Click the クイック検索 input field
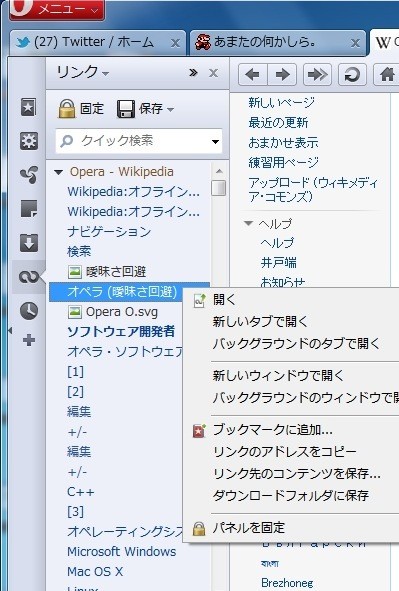Image resolution: width=399 pixels, height=591 pixels. point(139,141)
